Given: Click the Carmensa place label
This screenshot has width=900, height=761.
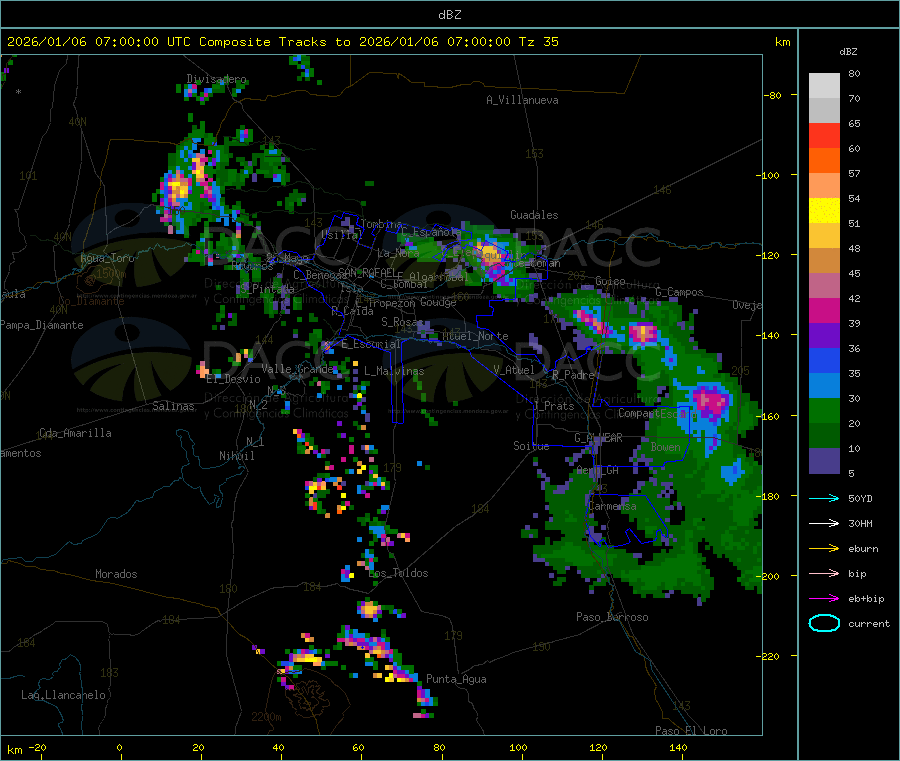Looking at the screenshot, I should (612, 506).
